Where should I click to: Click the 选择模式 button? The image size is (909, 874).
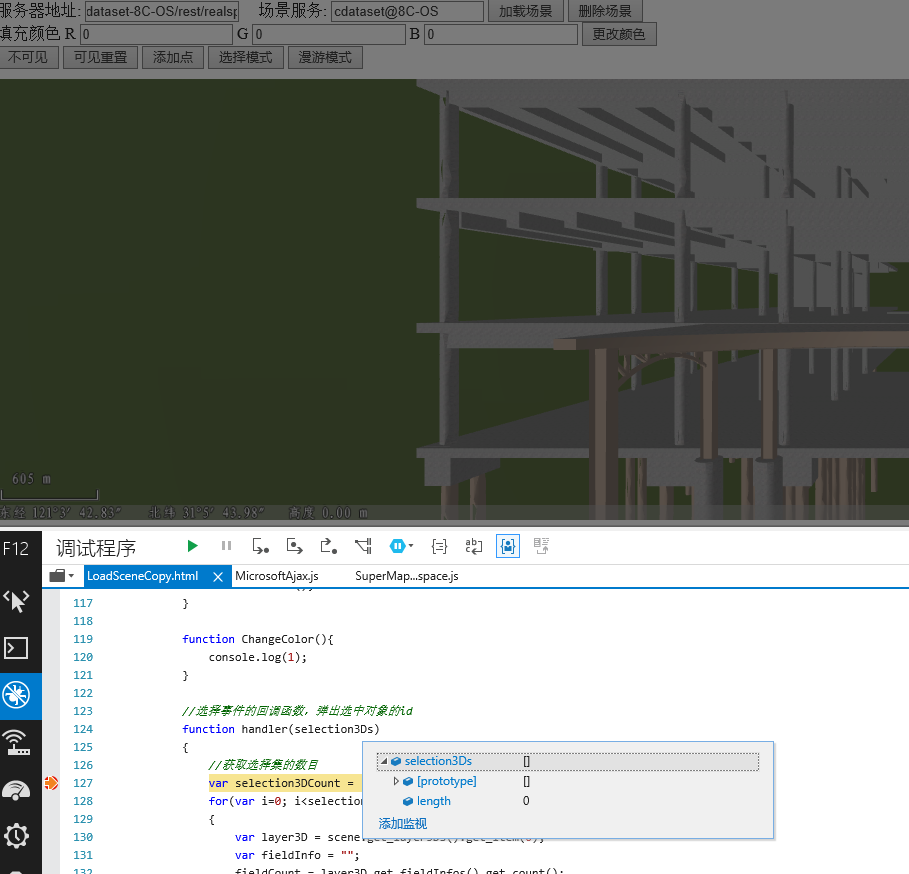[x=245, y=57]
